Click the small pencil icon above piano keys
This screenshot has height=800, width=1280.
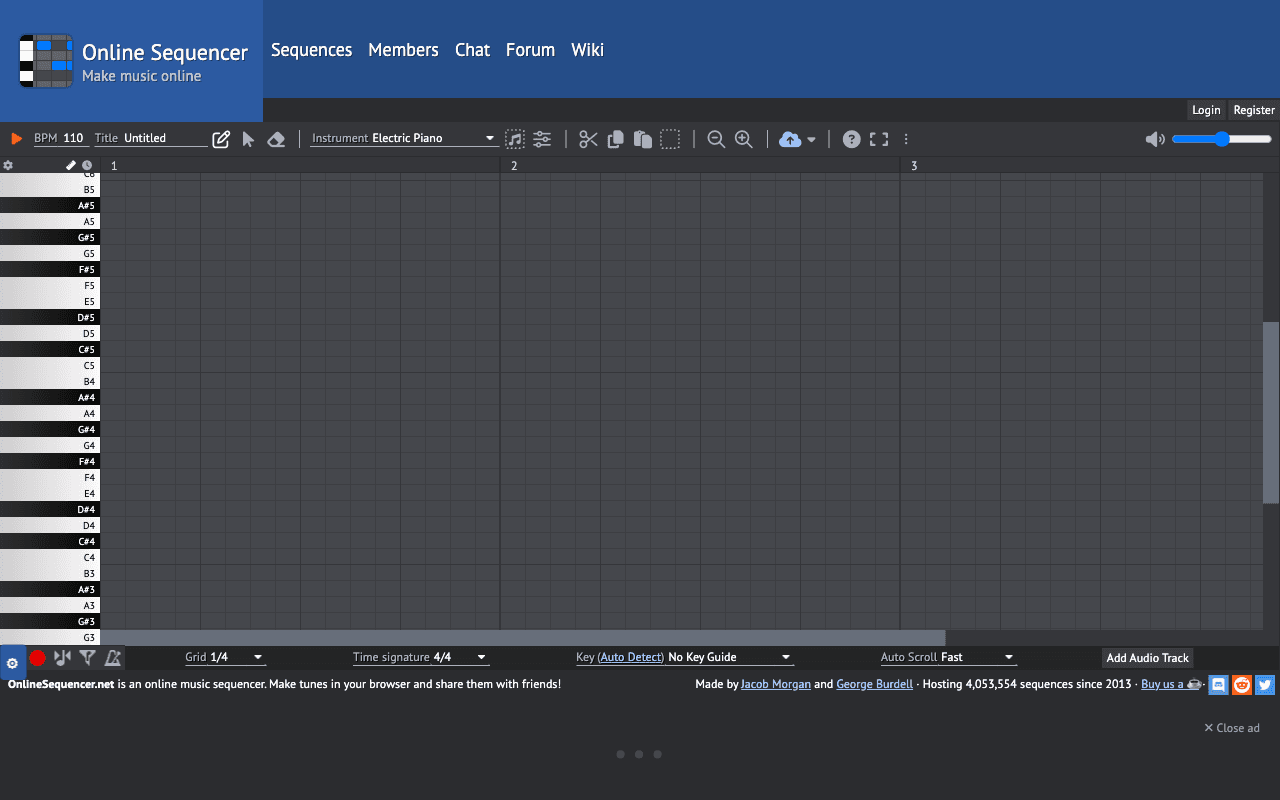[71, 165]
